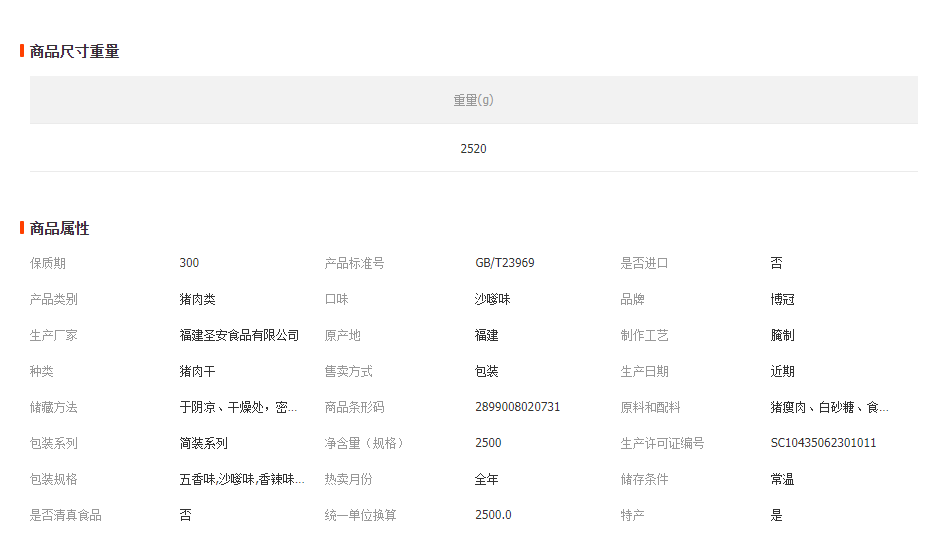The height and width of the screenshot is (539, 932).
Task: Click the 重量(g) table column header
Action: [x=473, y=100]
